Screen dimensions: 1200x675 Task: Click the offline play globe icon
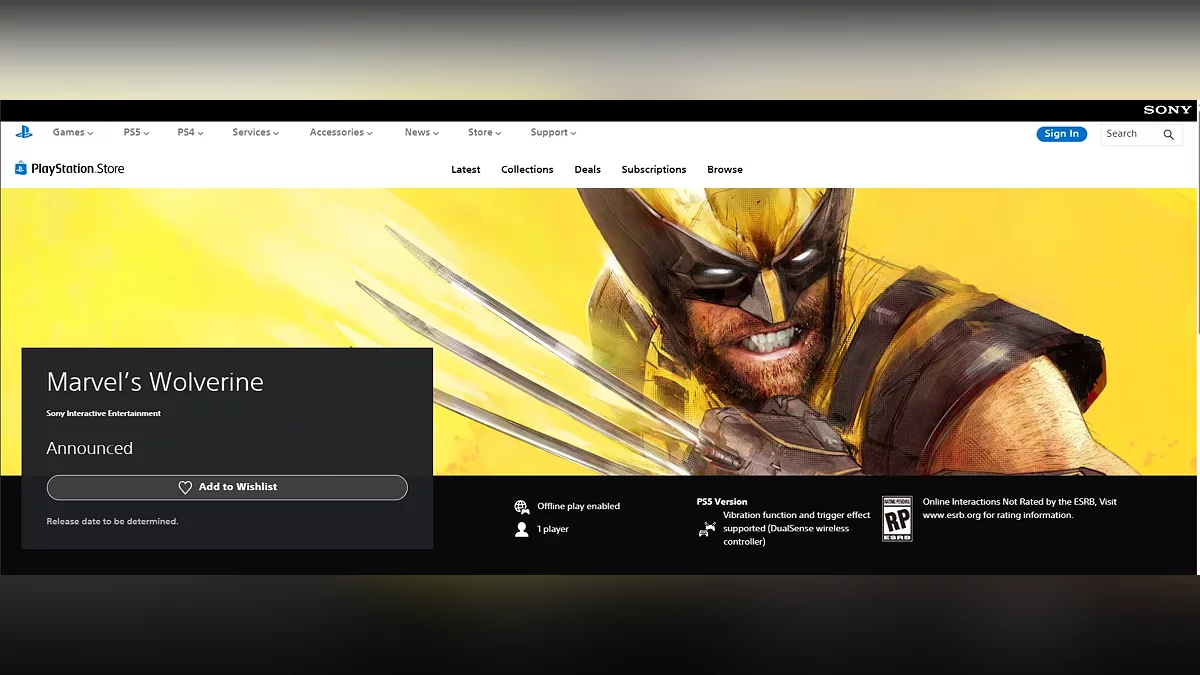tap(521, 507)
